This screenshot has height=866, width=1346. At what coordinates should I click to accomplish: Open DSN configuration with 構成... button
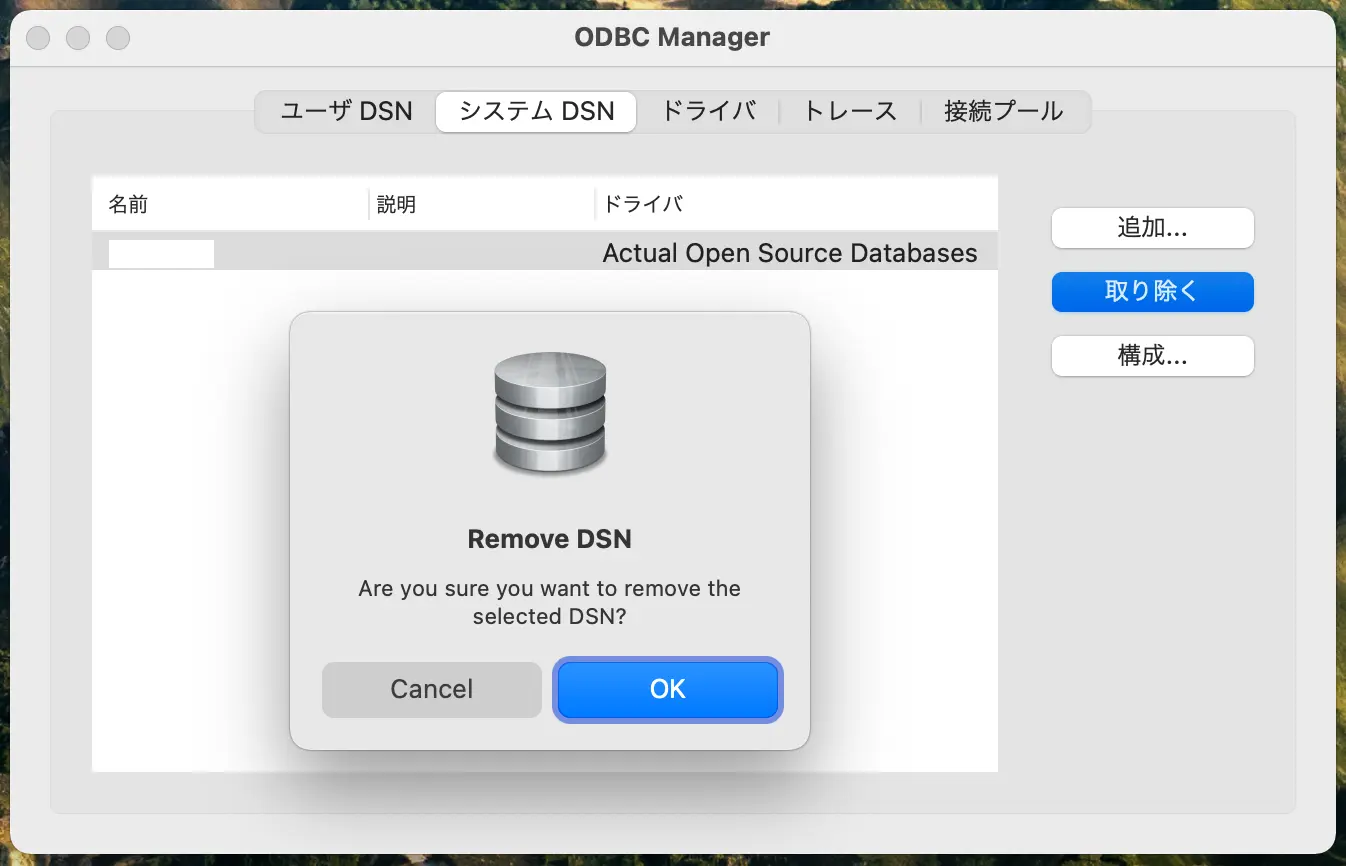click(1152, 356)
